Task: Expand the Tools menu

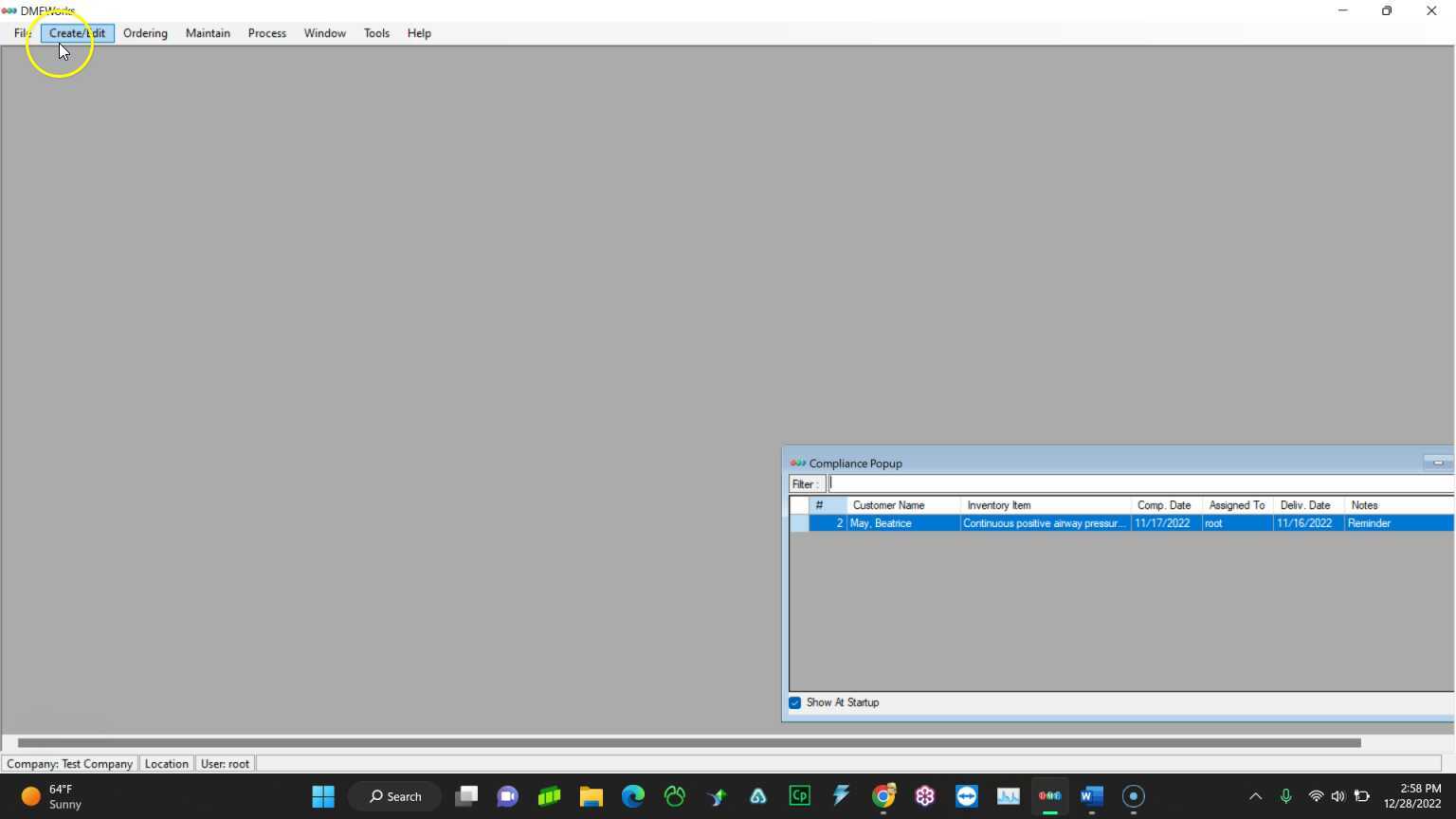Action: point(376,33)
